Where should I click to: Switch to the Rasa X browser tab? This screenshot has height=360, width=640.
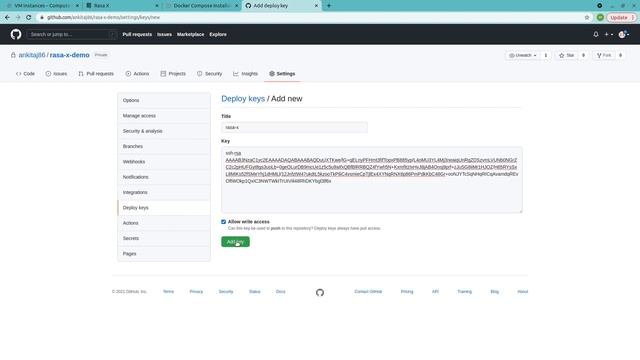[122, 6]
